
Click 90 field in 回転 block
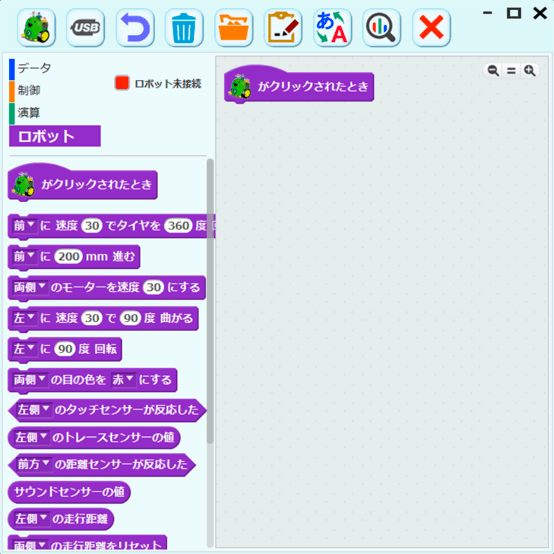tap(65, 349)
